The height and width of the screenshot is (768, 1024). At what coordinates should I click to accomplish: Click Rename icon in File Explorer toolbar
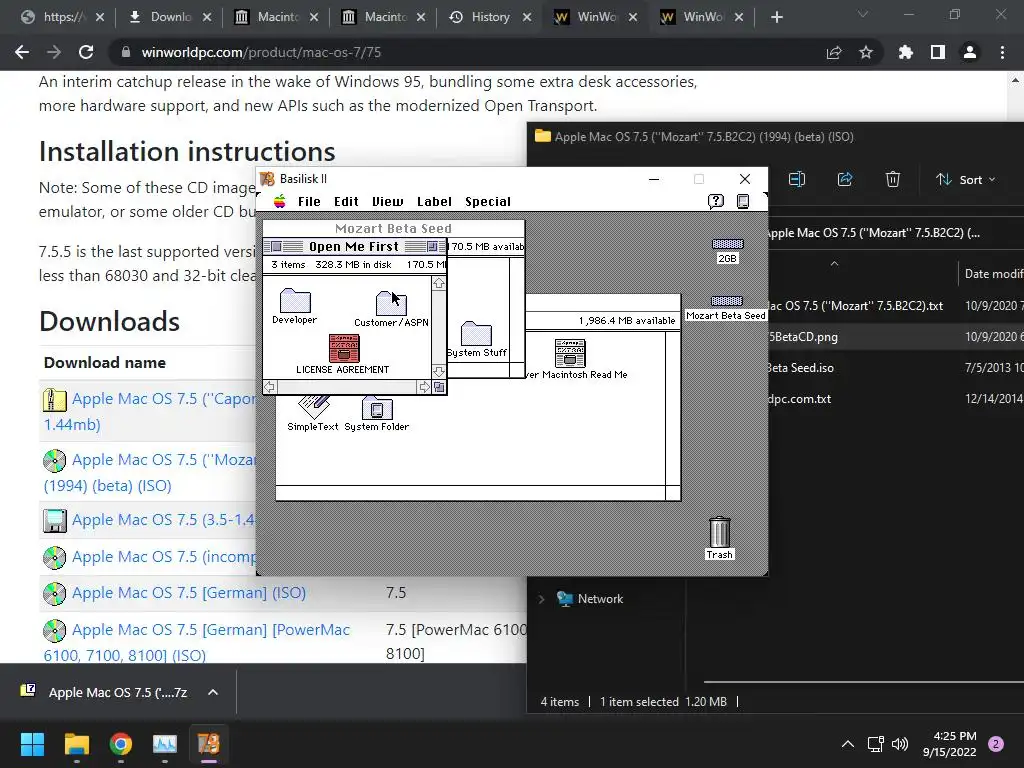(x=797, y=179)
